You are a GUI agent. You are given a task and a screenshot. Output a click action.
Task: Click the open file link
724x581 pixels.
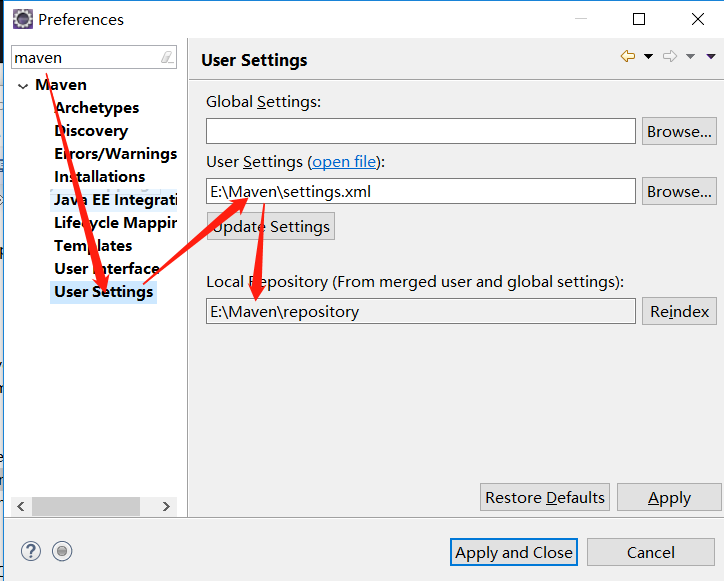click(344, 162)
